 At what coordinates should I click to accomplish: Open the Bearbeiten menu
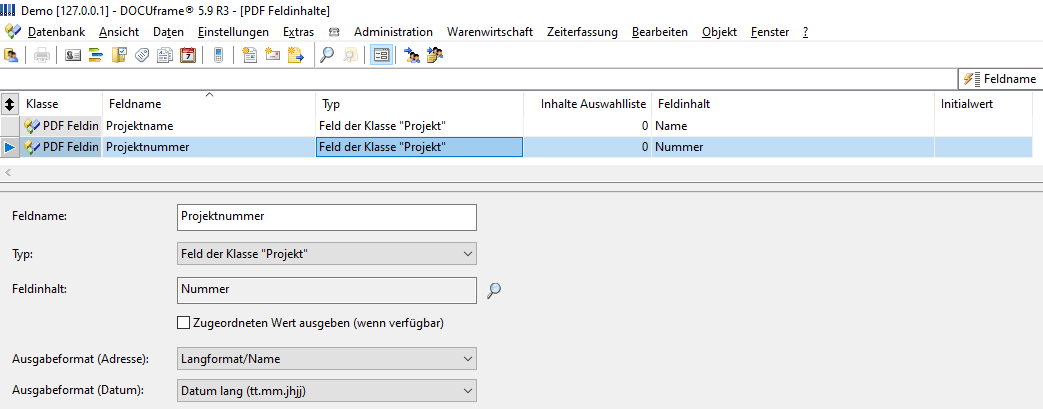(x=660, y=32)
